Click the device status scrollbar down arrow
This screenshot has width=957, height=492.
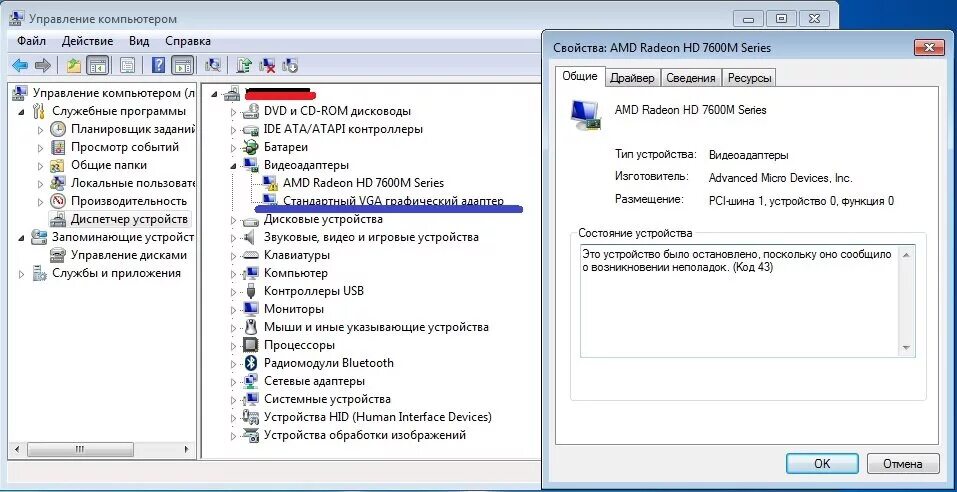click(x=906, y=349)
